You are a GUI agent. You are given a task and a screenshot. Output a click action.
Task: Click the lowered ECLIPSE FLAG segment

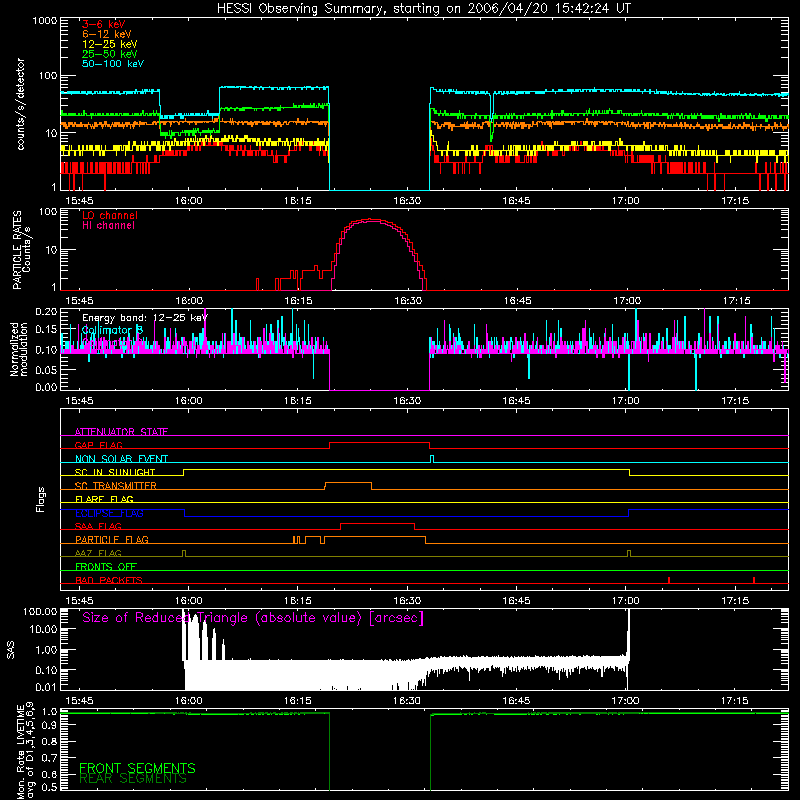(406, 516)
